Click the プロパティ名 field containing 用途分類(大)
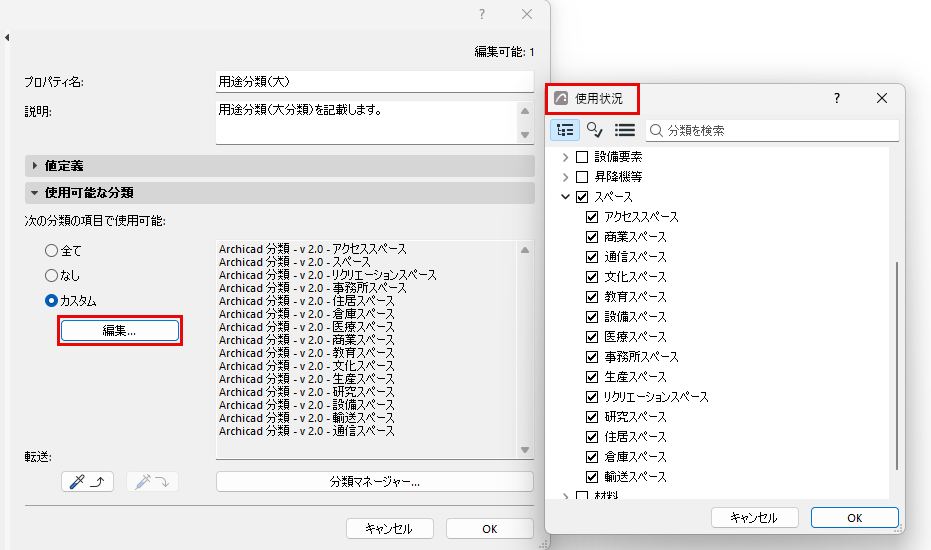The image size is (931, 550). click(375, 81)
